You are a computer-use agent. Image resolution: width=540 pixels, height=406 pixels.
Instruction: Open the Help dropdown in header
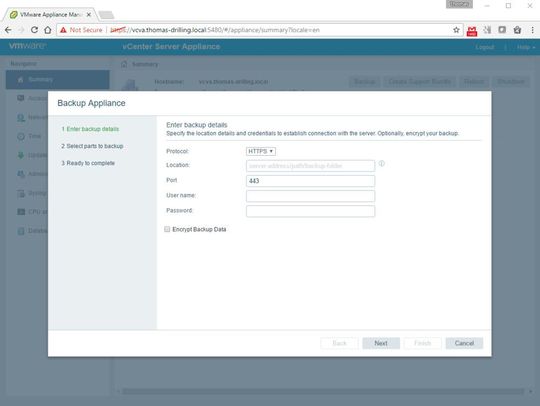click(x=526, y=47)
